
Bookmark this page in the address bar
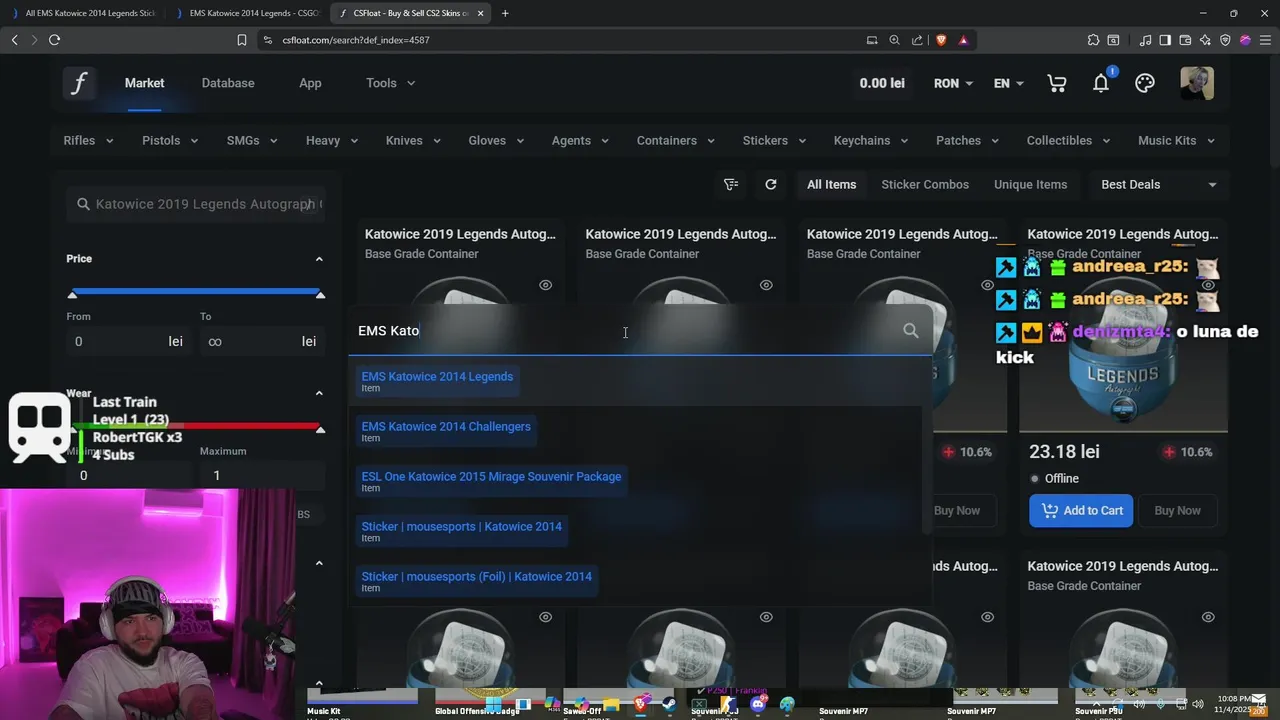tap(241, 40)
